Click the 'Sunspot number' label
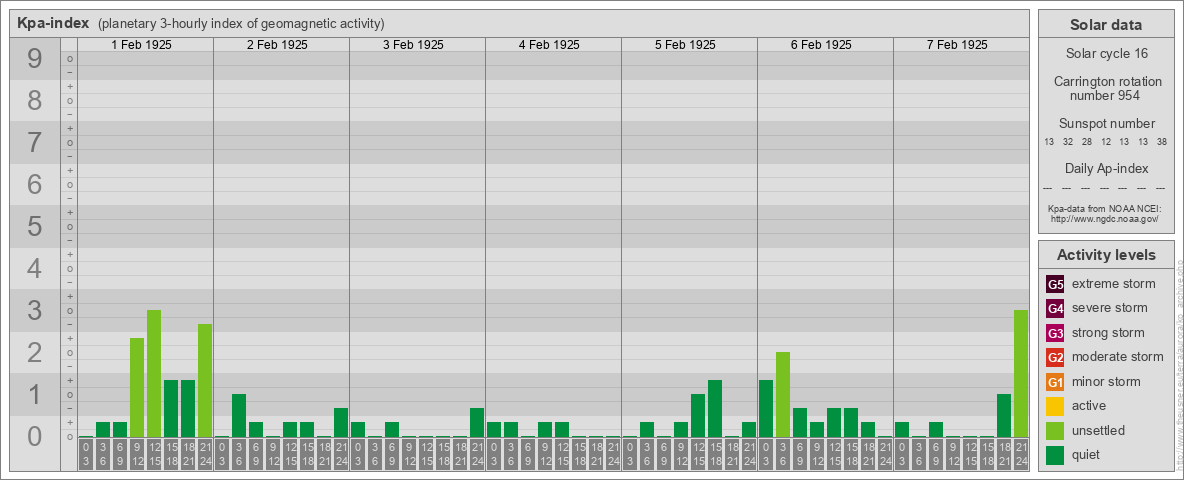The width and height of the screenshot is (1184, 480). click(x=1106, y=124)
